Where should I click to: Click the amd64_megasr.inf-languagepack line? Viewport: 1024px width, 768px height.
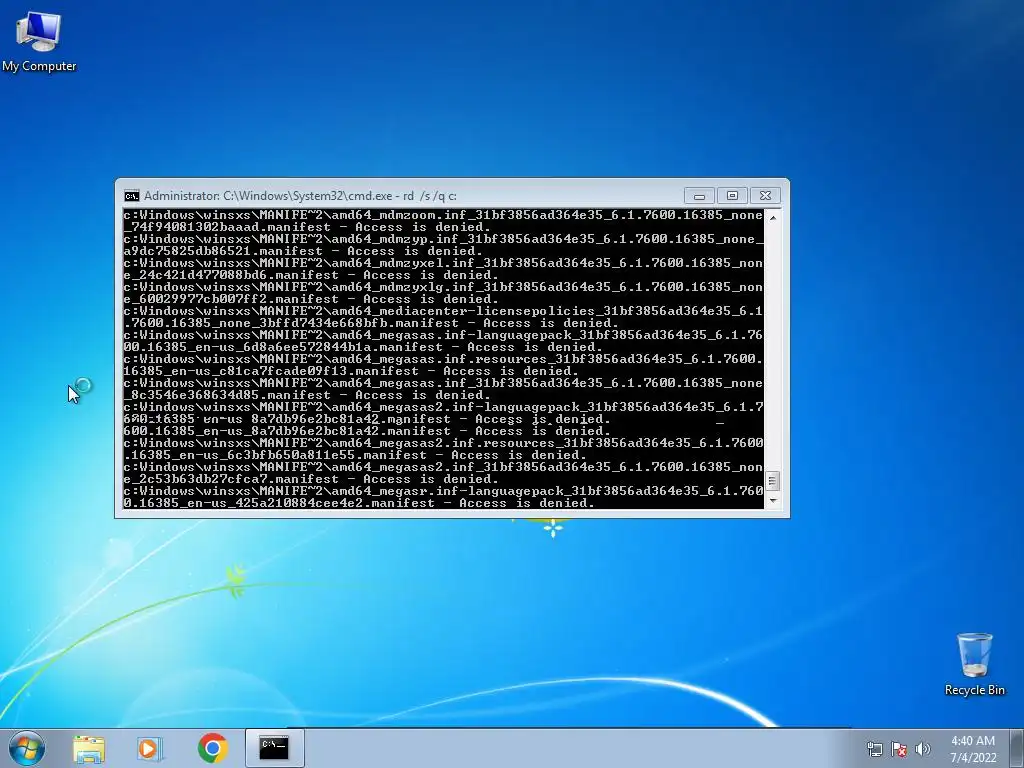coord(443,491)
